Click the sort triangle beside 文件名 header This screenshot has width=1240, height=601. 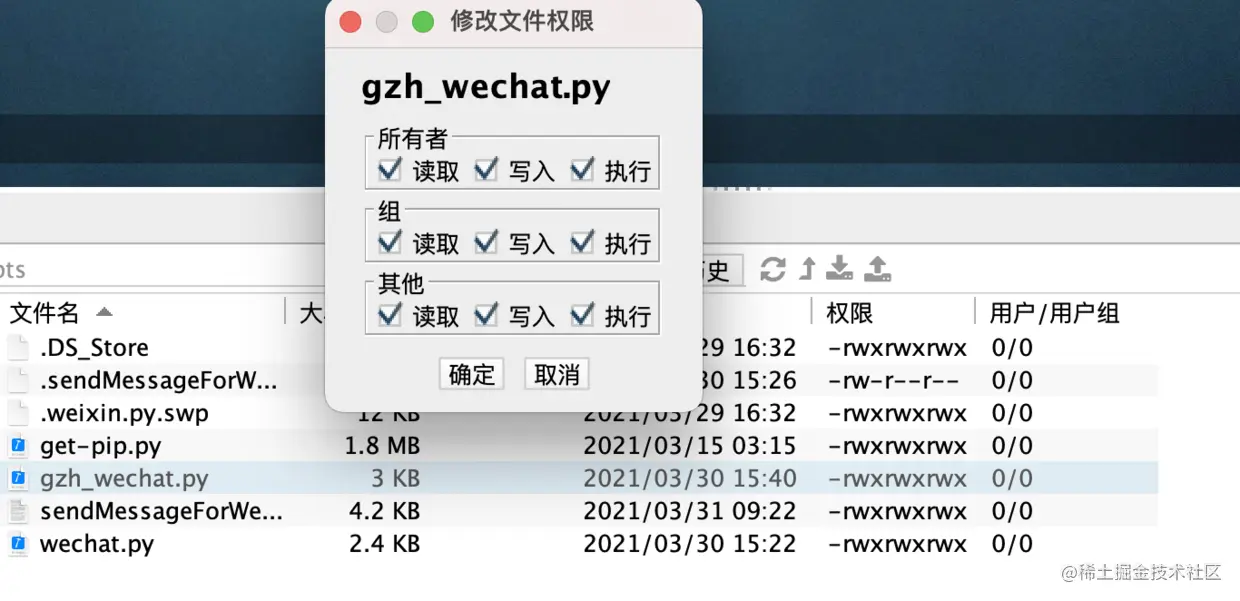tap(104, 311)
